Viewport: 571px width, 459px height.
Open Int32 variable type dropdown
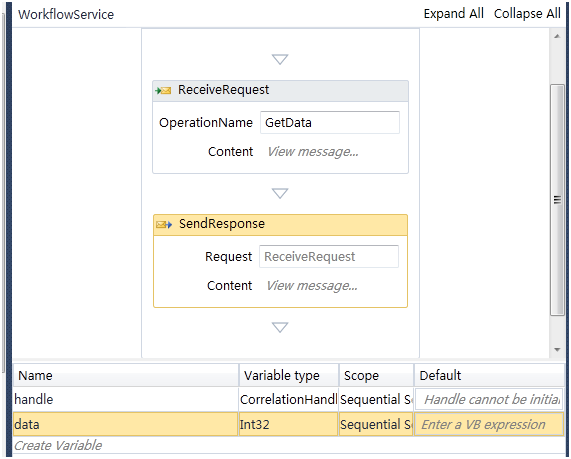click(288, 424)
